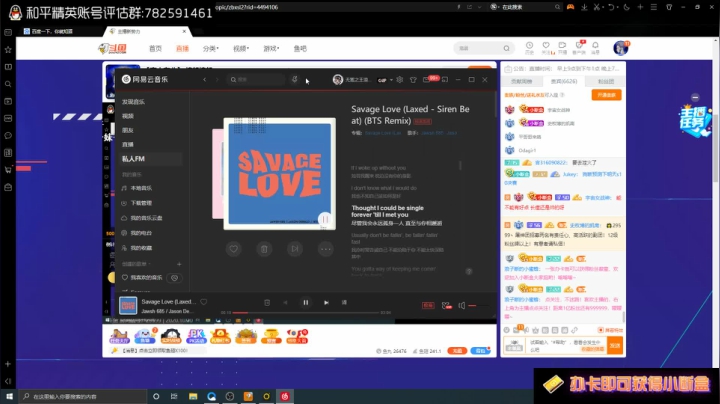Pause playback in the bottom player bar
720x404 pixels.
[x=306, y=303]
